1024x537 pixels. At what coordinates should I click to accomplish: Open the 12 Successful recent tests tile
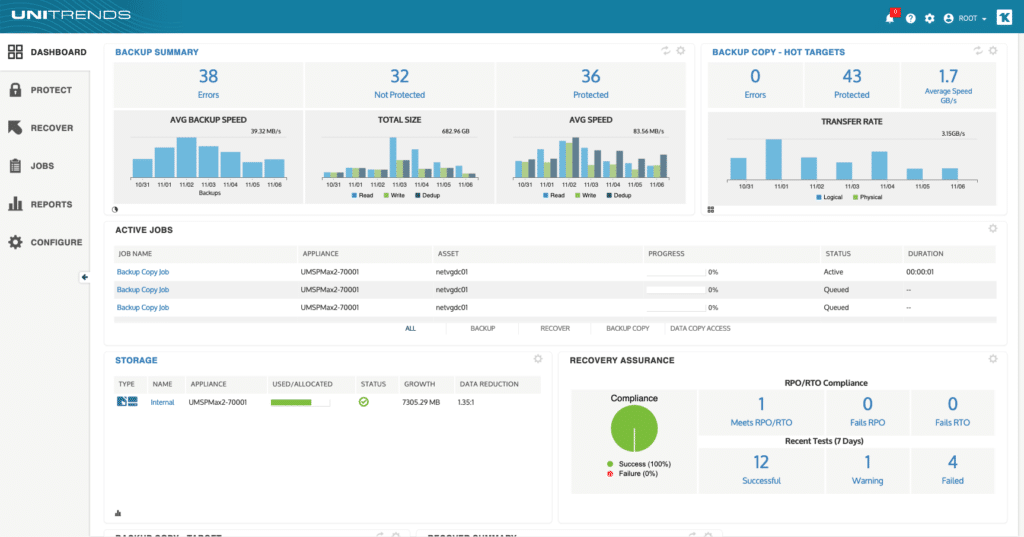761,470
